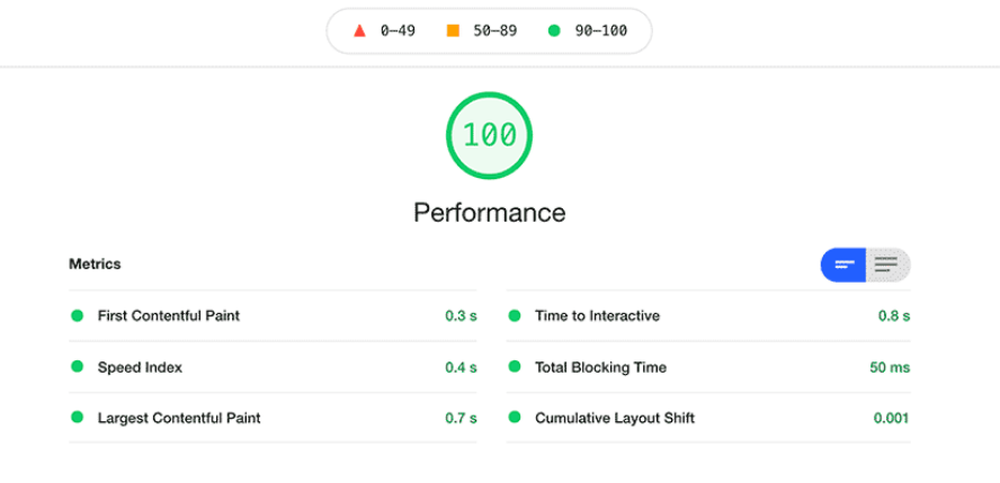
Task: Click the 0.7 s Largest Contentful Paint value
Action: click(x=461, y=418)
